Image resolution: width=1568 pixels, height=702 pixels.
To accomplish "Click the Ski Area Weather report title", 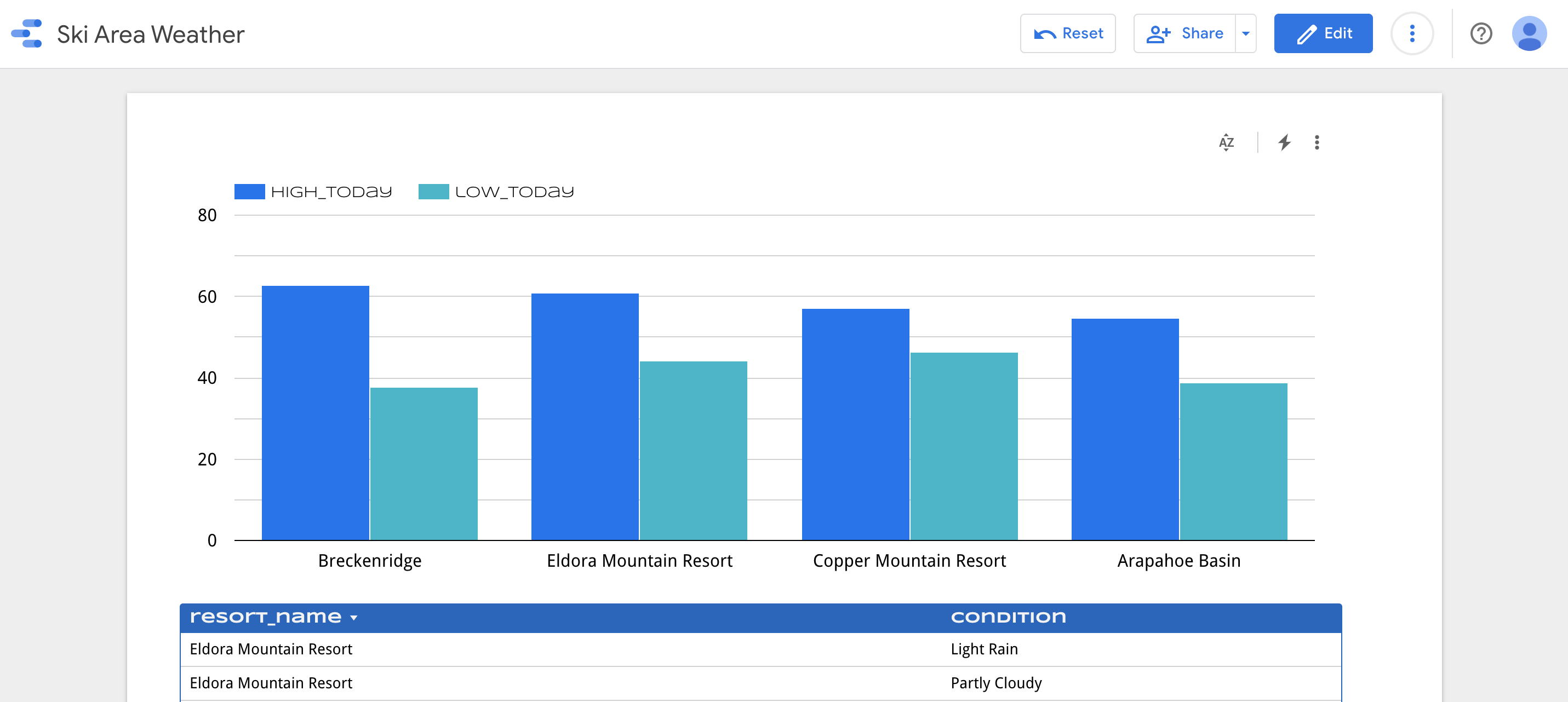I will (150, 34).
